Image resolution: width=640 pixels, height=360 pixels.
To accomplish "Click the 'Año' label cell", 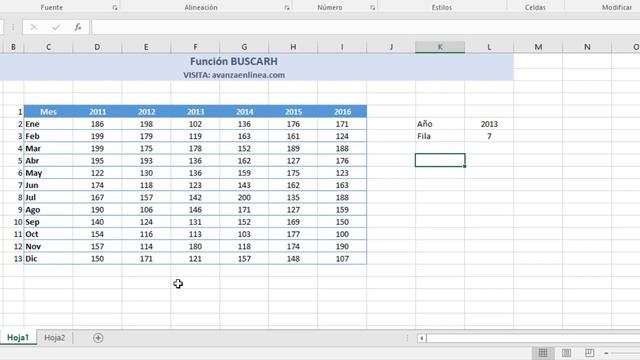I will pyautogui.click(x=440, y=124).
